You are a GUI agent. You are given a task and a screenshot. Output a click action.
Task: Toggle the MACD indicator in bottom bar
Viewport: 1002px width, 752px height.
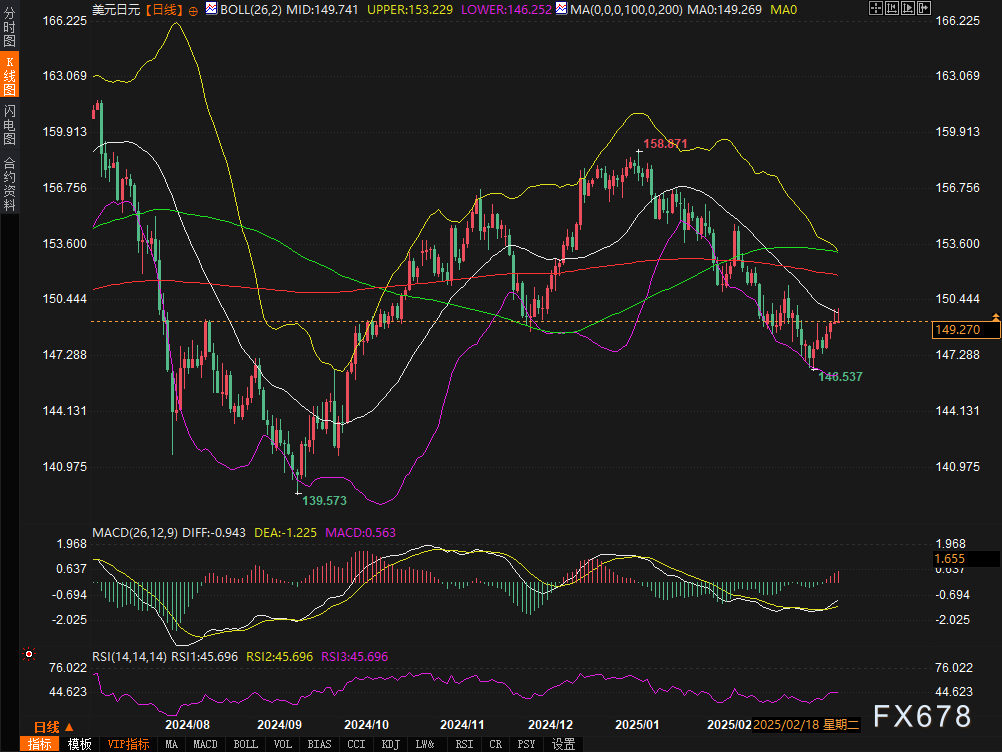[x=205, y=744]
